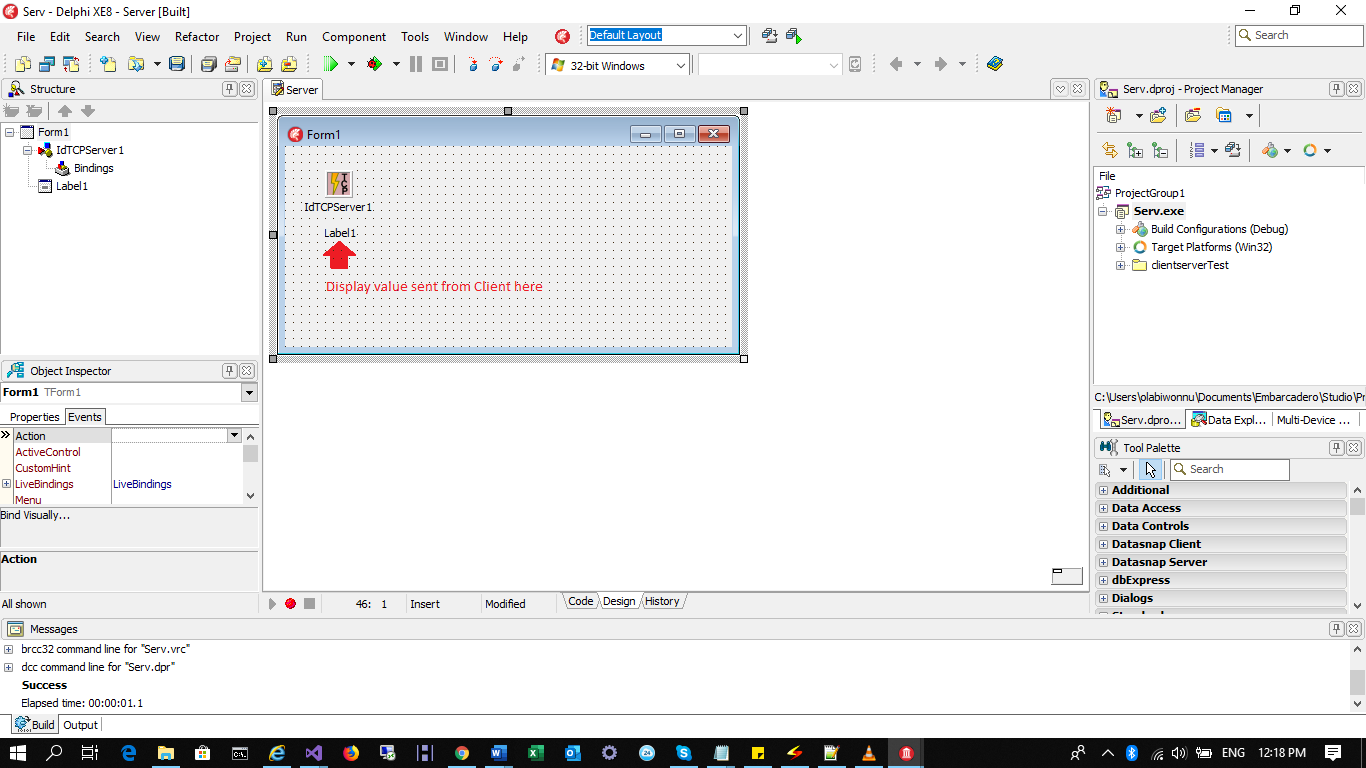The image size is (1366, 768).
Task: Expand the Data Access palette category
Action: click(x=1104, y=508)
